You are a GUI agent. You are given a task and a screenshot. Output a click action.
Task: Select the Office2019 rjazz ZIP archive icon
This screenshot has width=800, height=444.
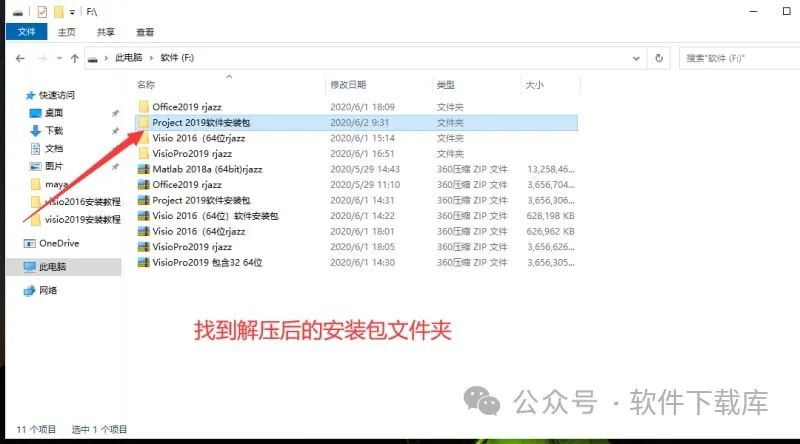pyautogui.click(x=144, y=184)
